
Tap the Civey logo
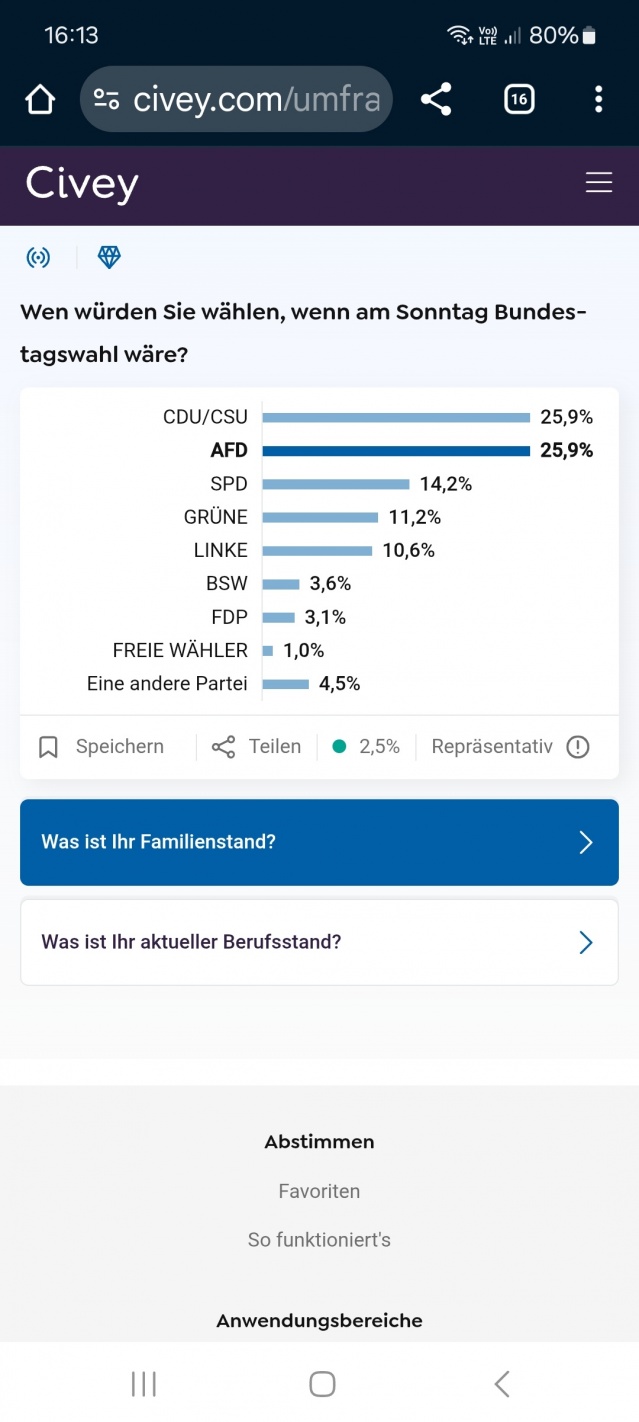82,184
